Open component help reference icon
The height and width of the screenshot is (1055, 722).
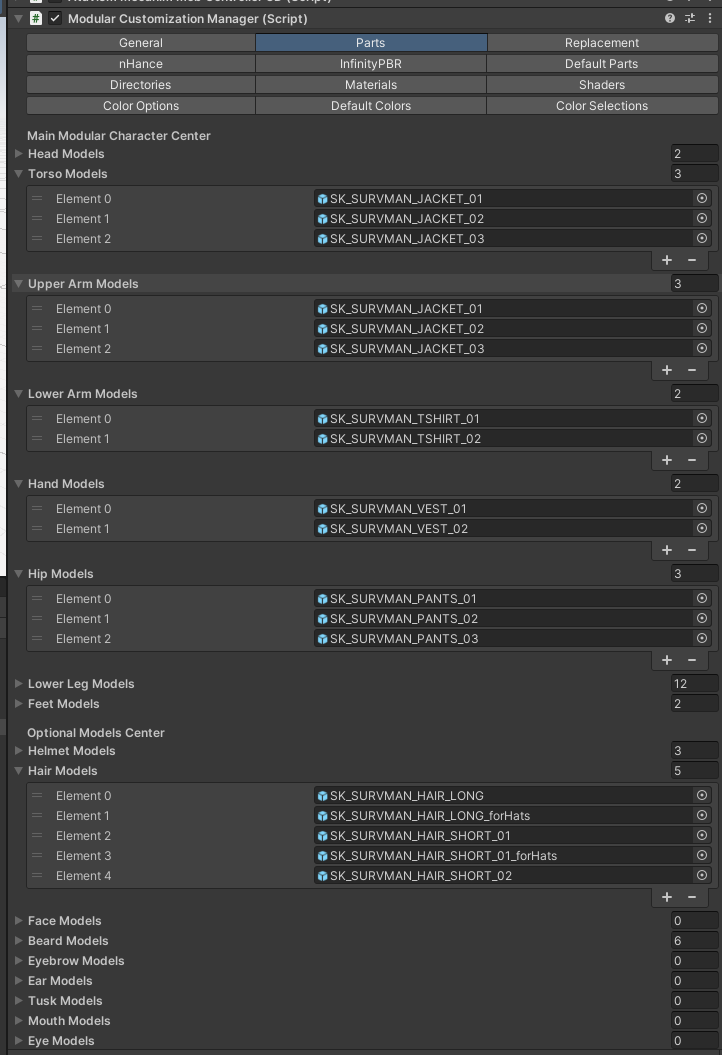[x=670, y=18]
